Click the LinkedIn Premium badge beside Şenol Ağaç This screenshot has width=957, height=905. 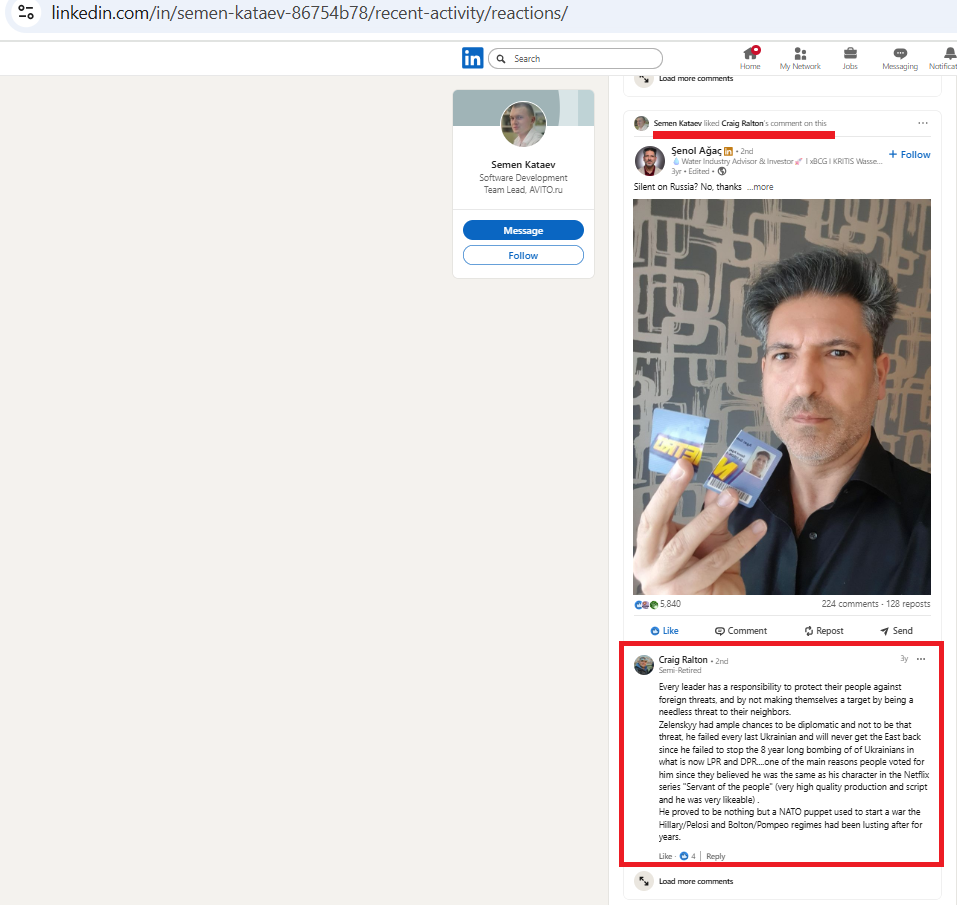pyautogui.click(x=728, y=151)
